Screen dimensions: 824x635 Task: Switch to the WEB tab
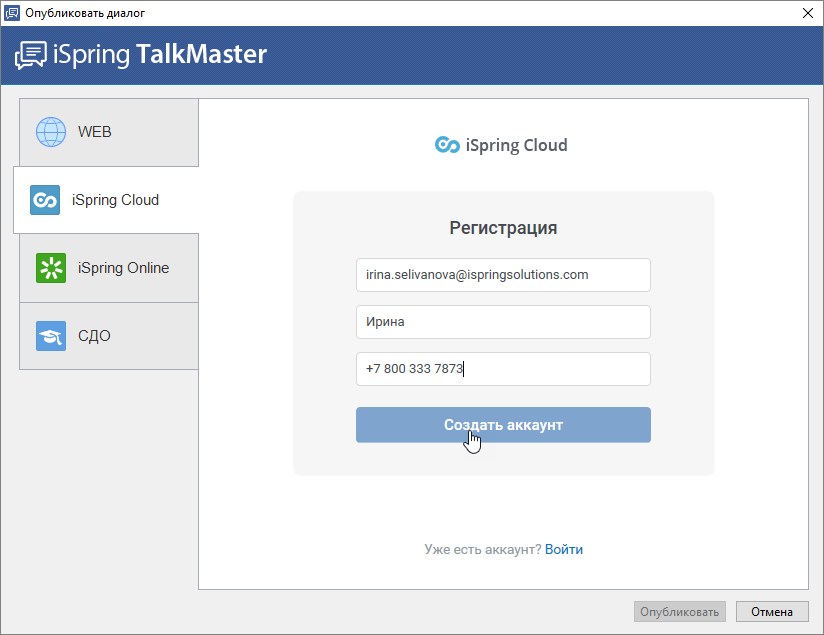click(x=109, y=132)
